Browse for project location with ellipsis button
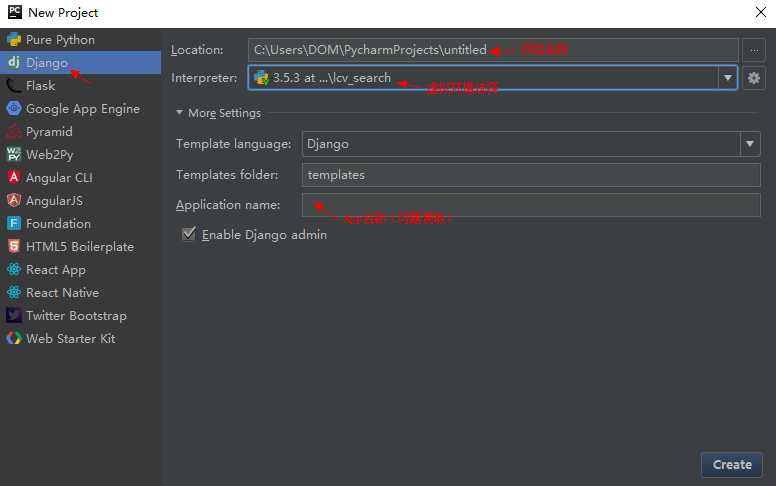Image resolution: width=776 pixels, height=486 pixels. click(754, 50)
